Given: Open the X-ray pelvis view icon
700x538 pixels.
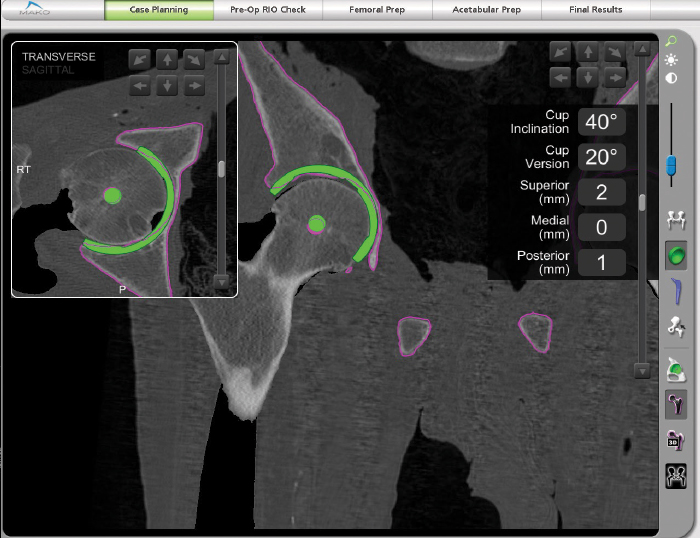Looking at the screenshot, I should click(677, 477).
